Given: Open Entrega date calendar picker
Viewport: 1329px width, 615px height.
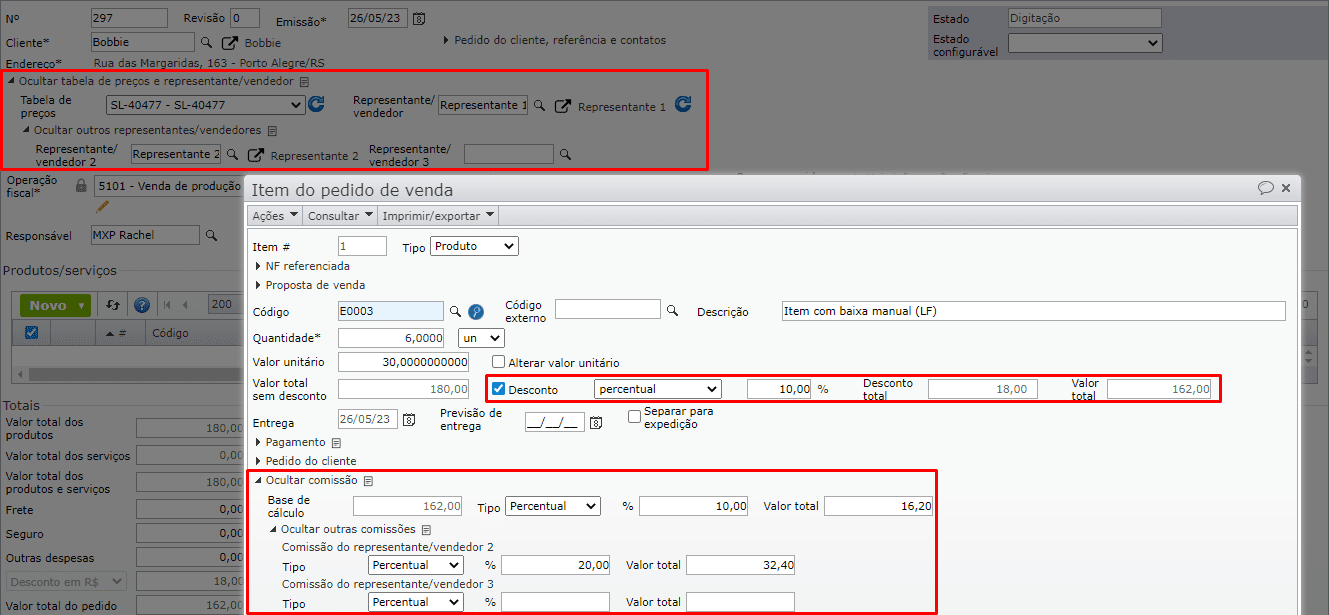Looking at the screenshot, I should (409, 421).
